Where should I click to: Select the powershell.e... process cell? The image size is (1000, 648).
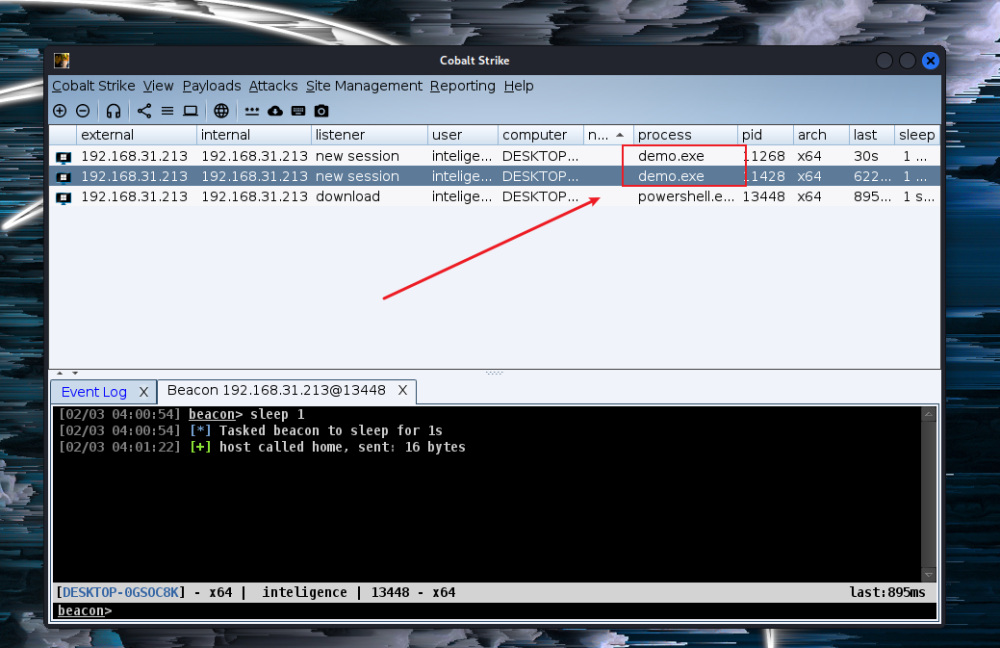coord(686,196)
